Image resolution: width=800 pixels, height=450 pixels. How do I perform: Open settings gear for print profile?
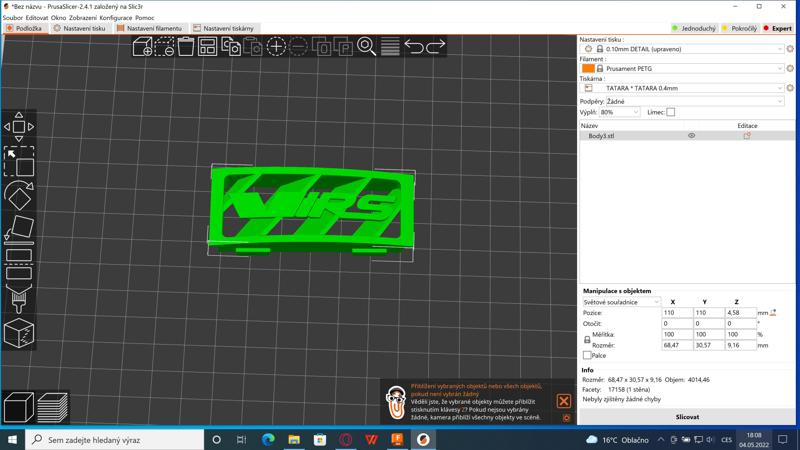pos(790,49)
